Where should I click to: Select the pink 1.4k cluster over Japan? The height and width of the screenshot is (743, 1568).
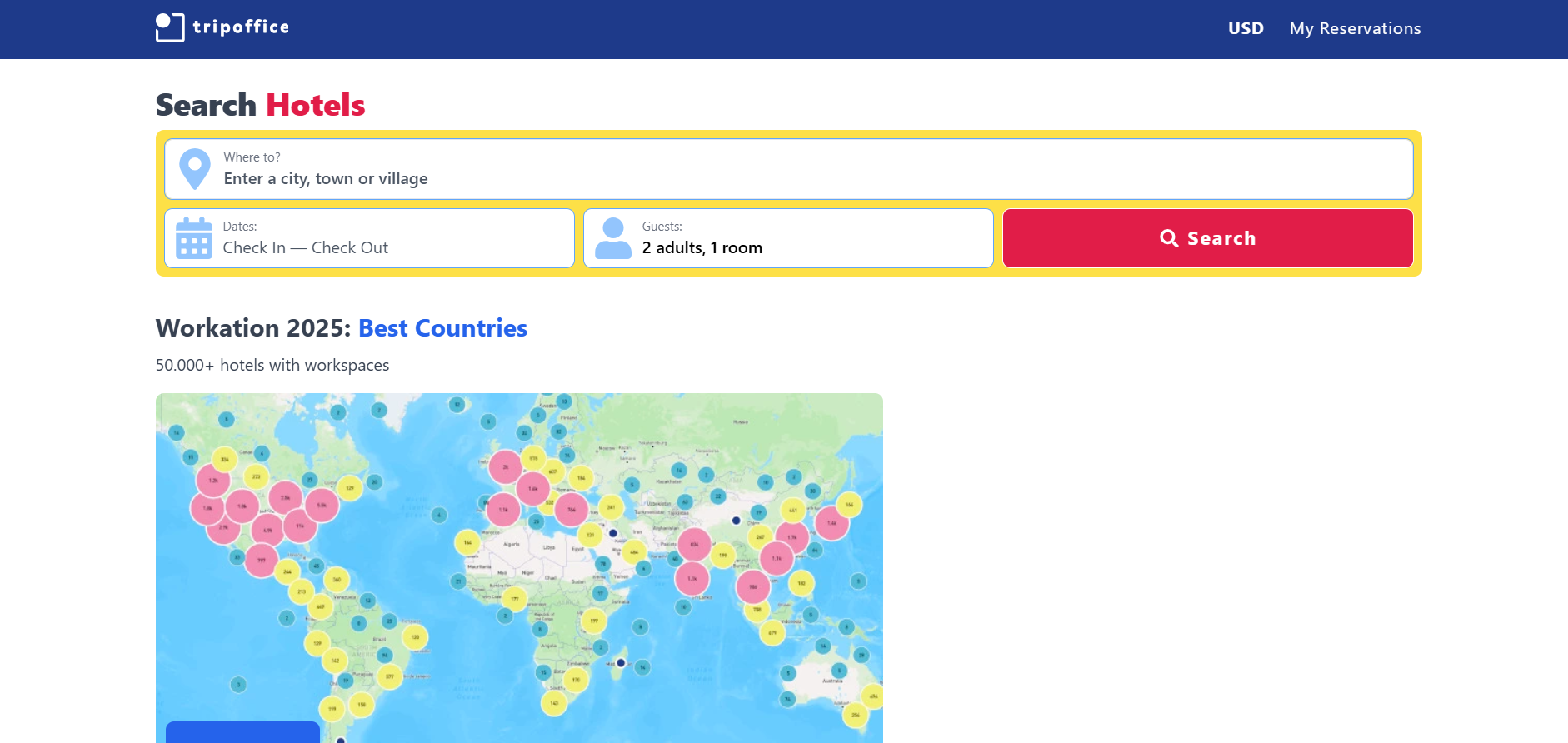831,523
